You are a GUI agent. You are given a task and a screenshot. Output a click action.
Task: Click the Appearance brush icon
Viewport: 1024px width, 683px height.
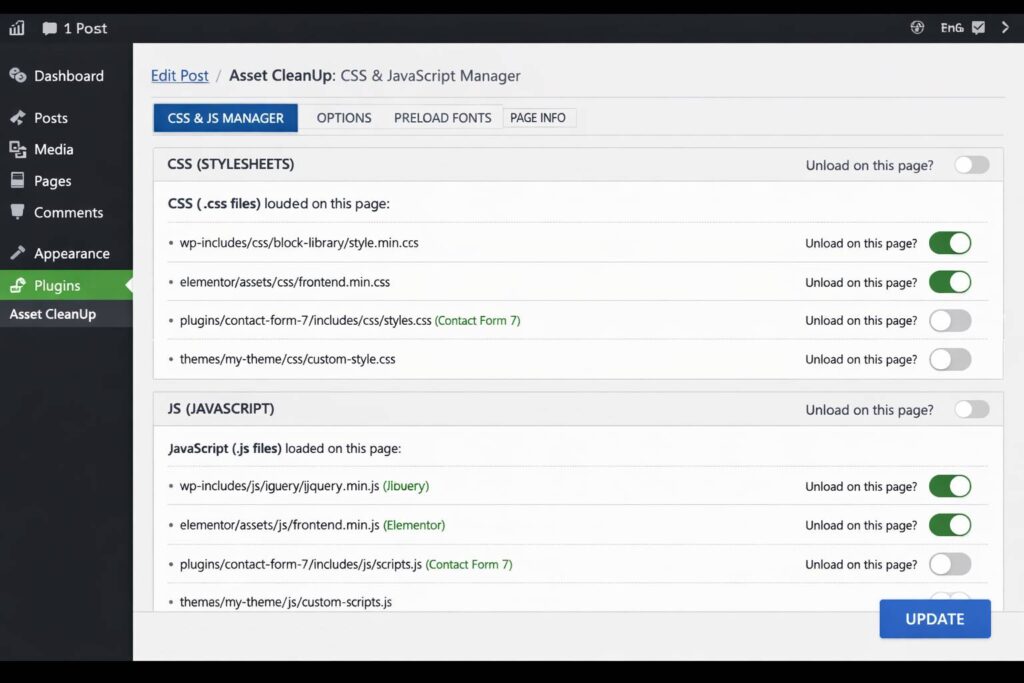(x=17, y=253)
